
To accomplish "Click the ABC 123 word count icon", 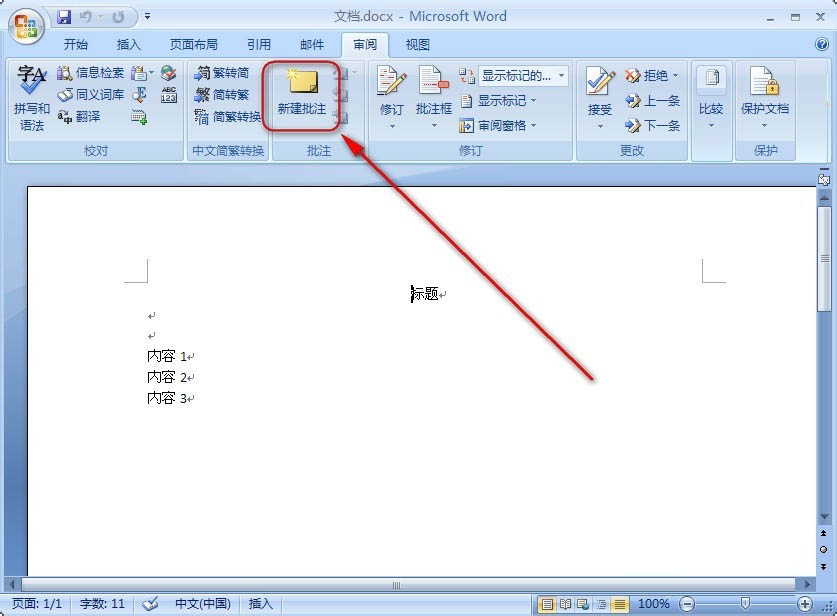I will [x=169, y=95].
